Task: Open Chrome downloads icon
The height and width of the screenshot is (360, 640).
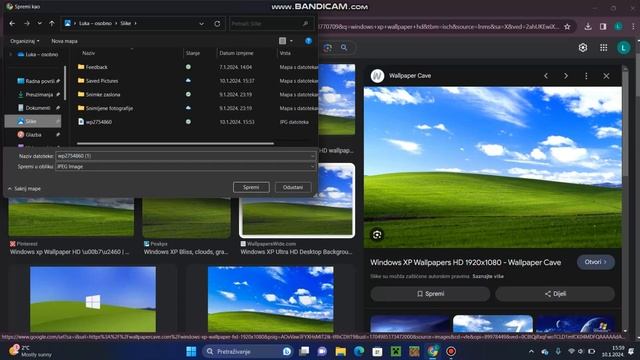Action: [588, 27]
